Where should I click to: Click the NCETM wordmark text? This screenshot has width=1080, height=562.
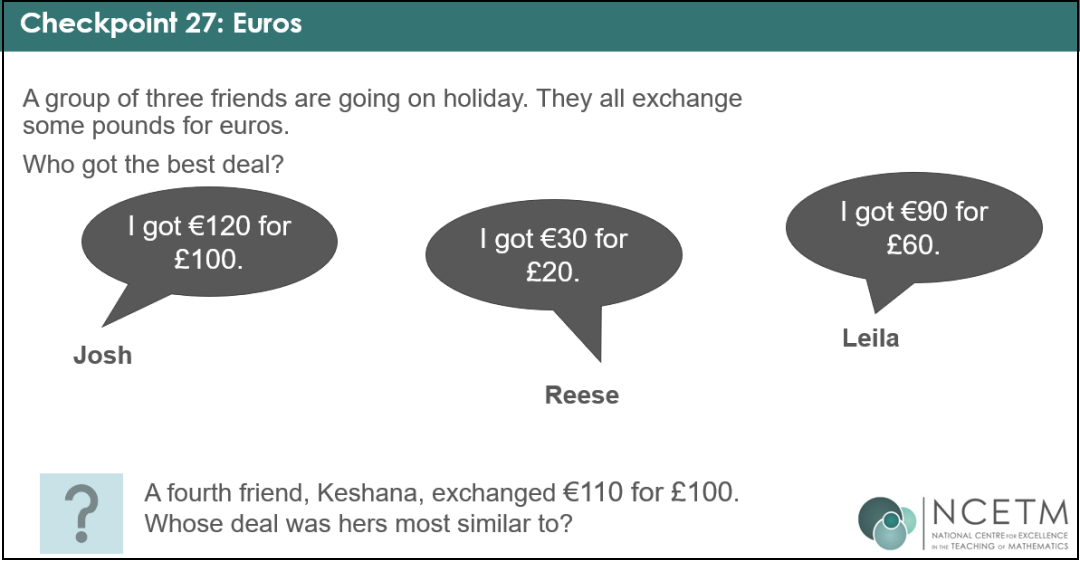coord(999,513)
